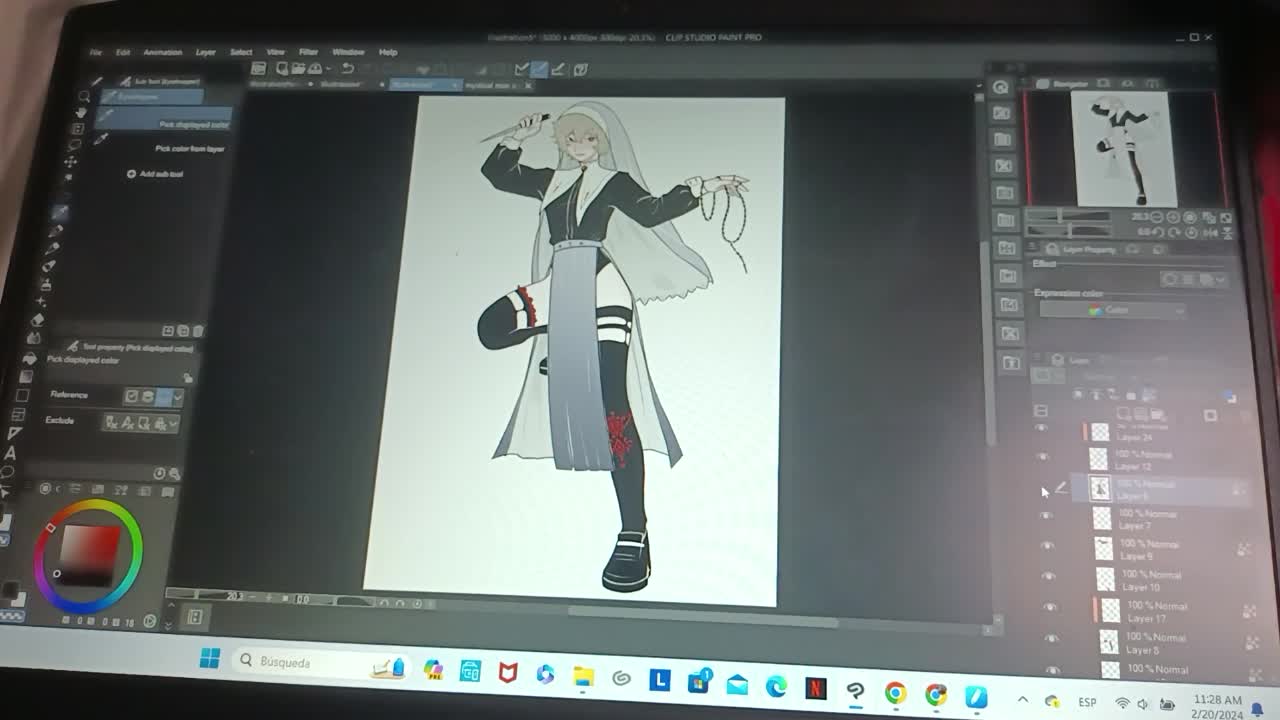Select the Eraser tool
The width and height of the screenshot is (1280, 720).
point(38,319)
